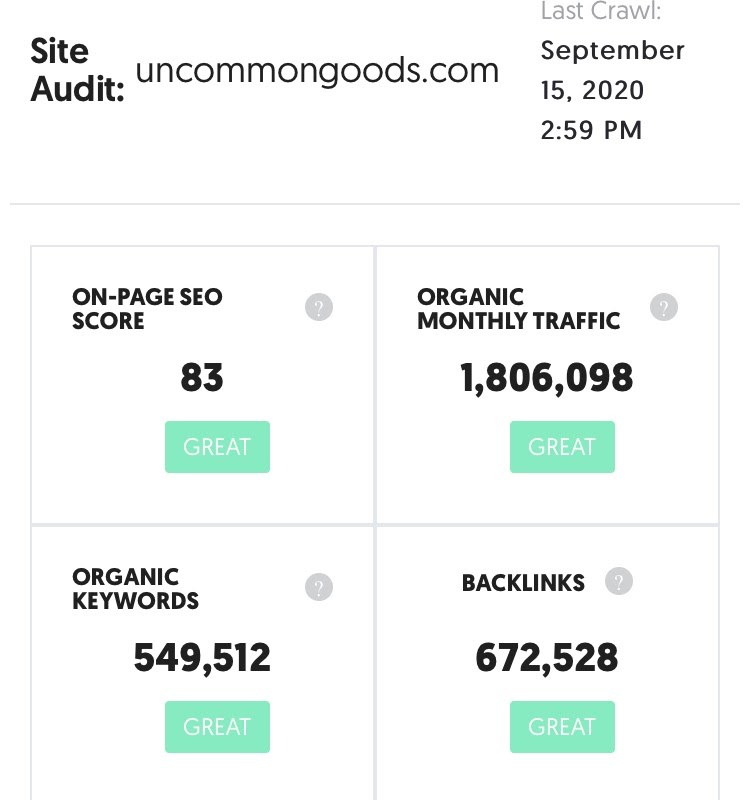
Task: Click the Last Crawl label
Action: click(601, 11)
